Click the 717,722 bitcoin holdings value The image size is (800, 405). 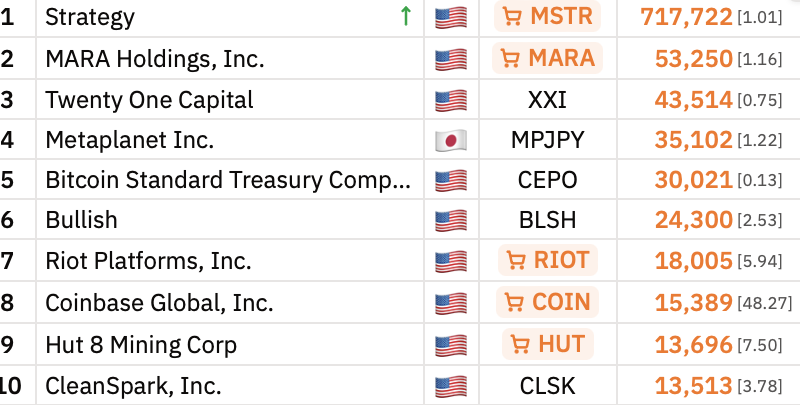pyautogui.click(x=689, y=17)
